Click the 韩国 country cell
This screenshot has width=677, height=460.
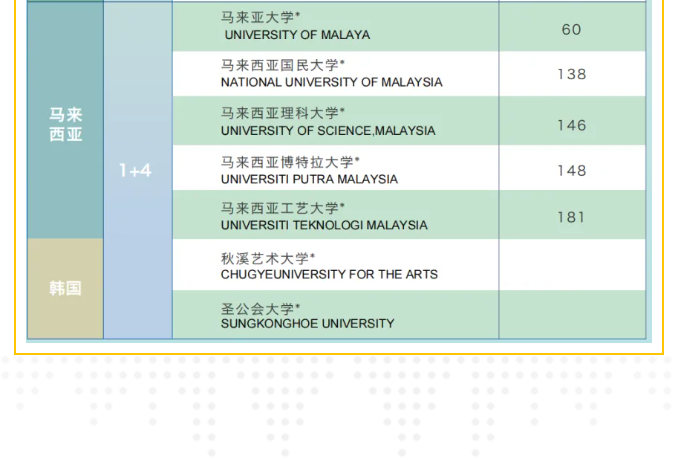66,289
